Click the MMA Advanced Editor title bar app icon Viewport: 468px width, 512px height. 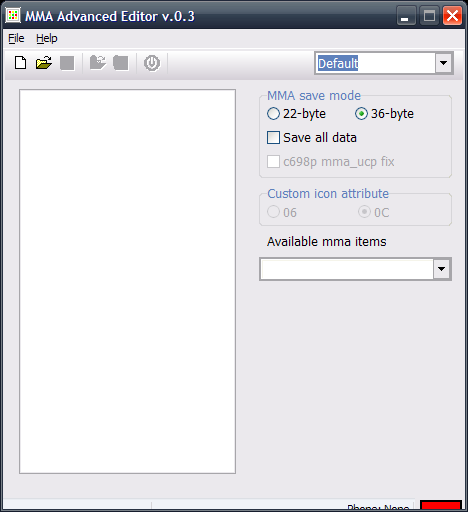pyautogui.click(x=13, y=15)
